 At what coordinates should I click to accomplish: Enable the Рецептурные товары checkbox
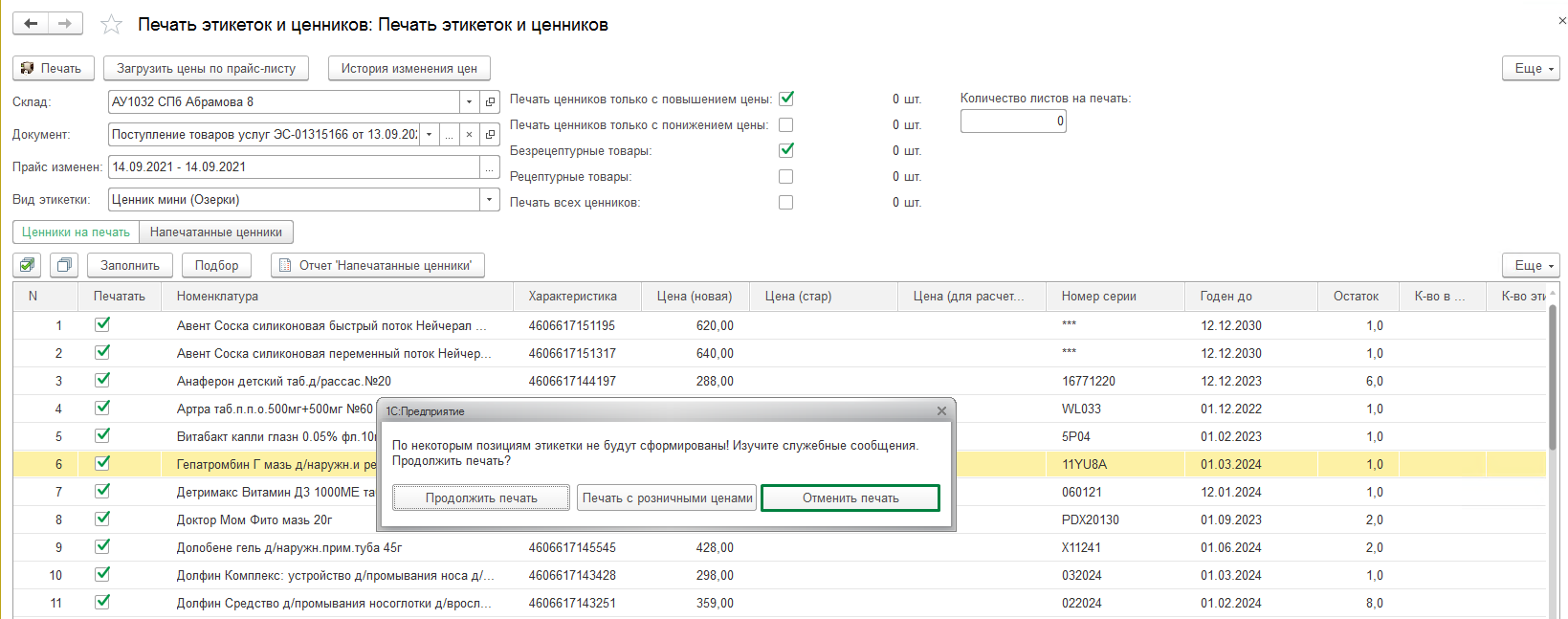(785, 177)
